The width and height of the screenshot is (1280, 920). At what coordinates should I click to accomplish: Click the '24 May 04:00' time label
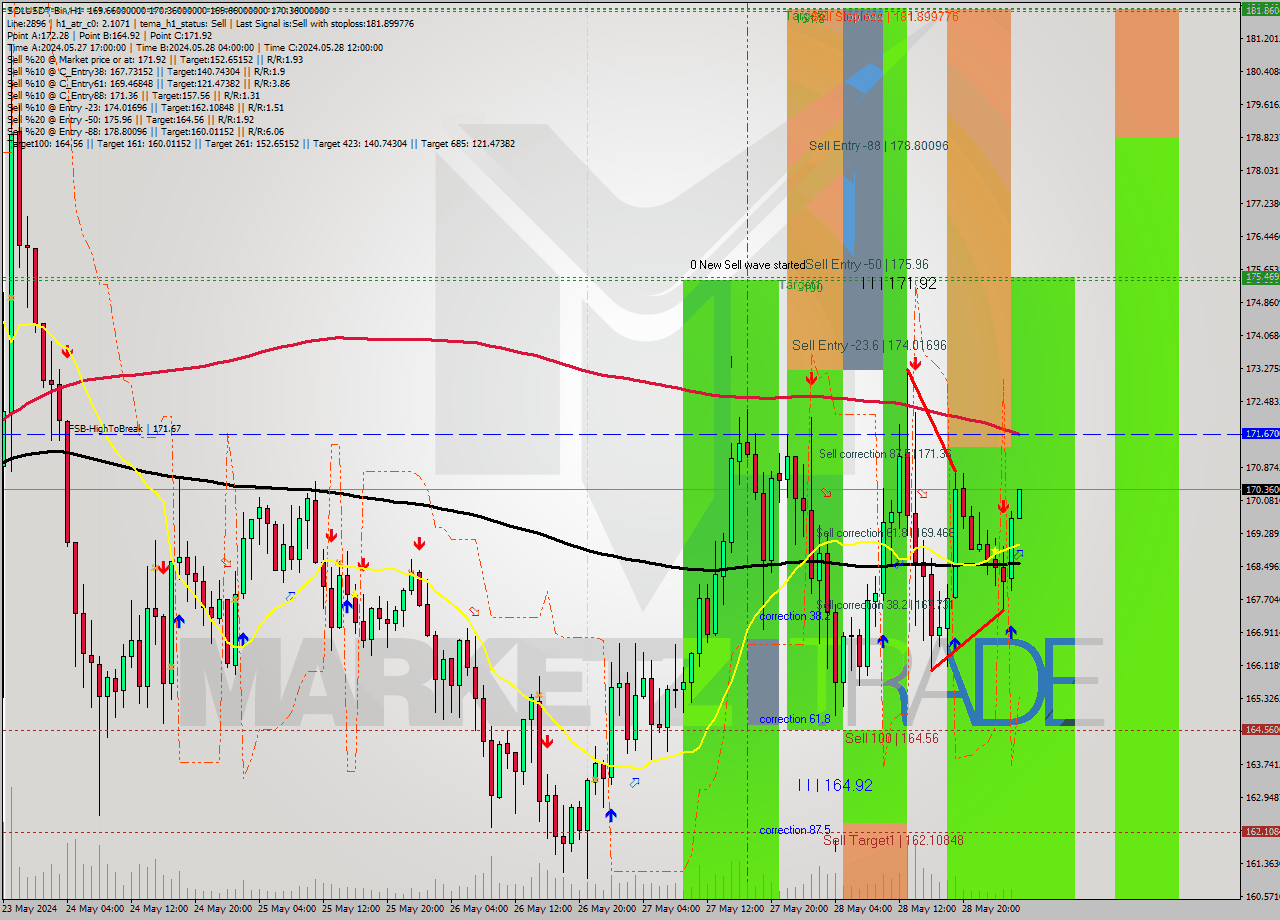pos(94,909)
